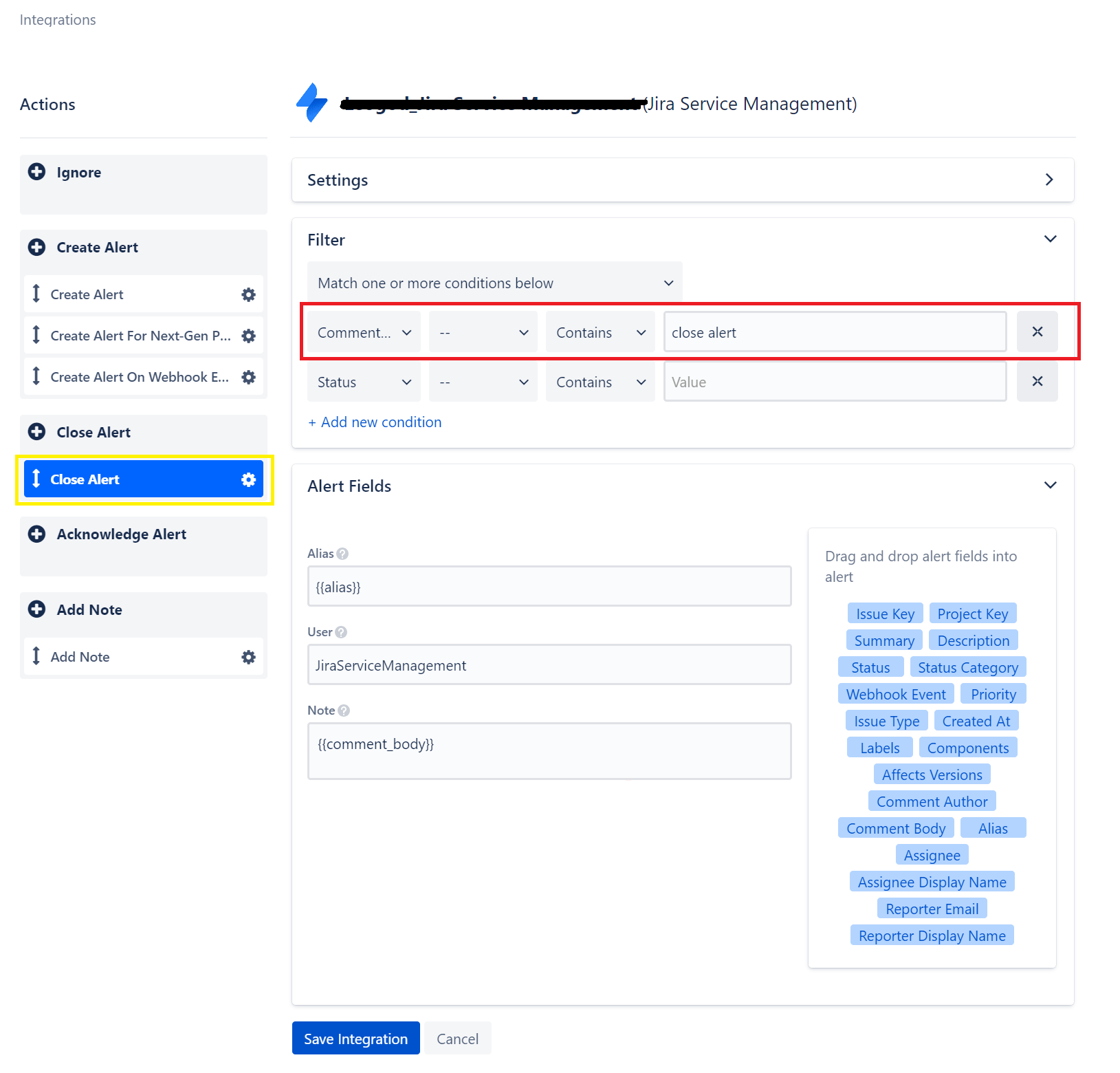Image resolution: width=1120 pixels, height=1073 pixels.
Task: Click the Affects Versions field tag
Action: click(x=932, y=774)
